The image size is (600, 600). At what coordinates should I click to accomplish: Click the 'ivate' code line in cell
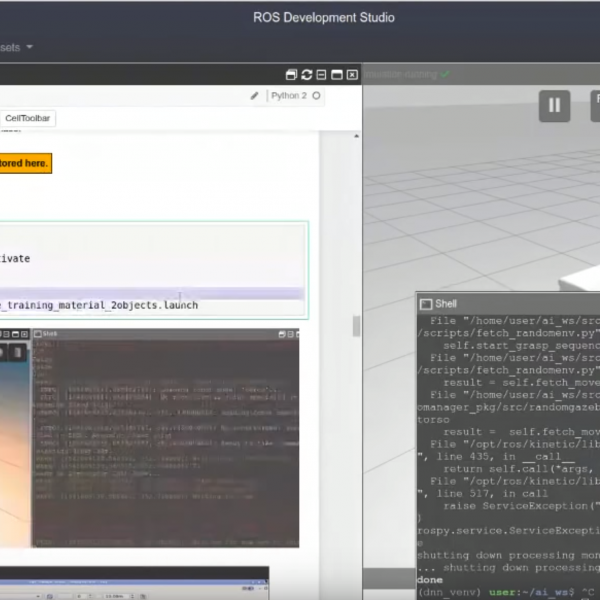(x=15, y=259)
